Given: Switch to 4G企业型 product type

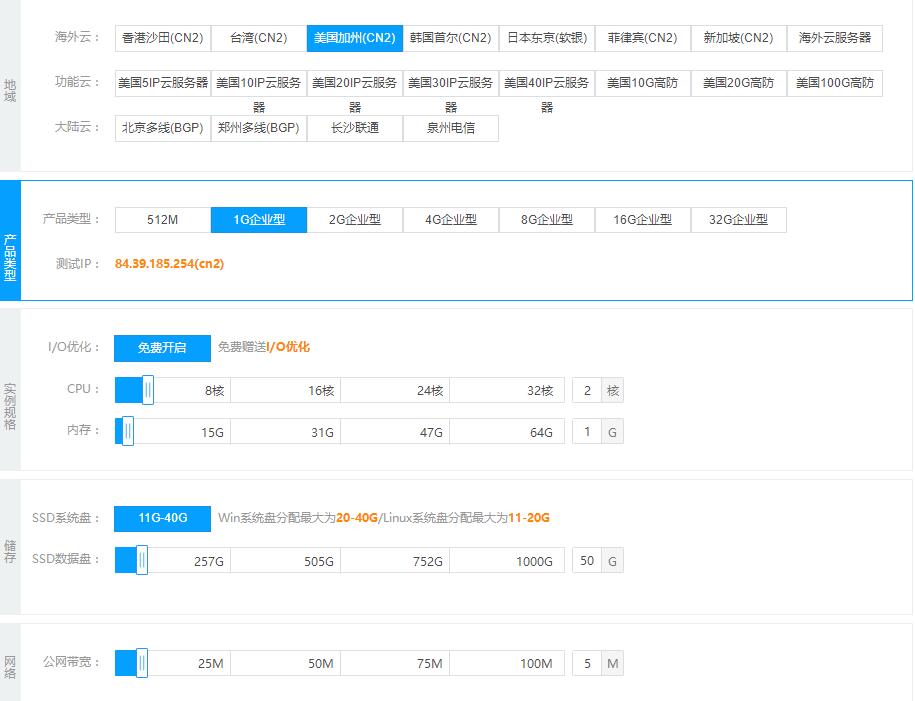Looking at the screenshot, I should pyautogui.click(x=450, y=220).
